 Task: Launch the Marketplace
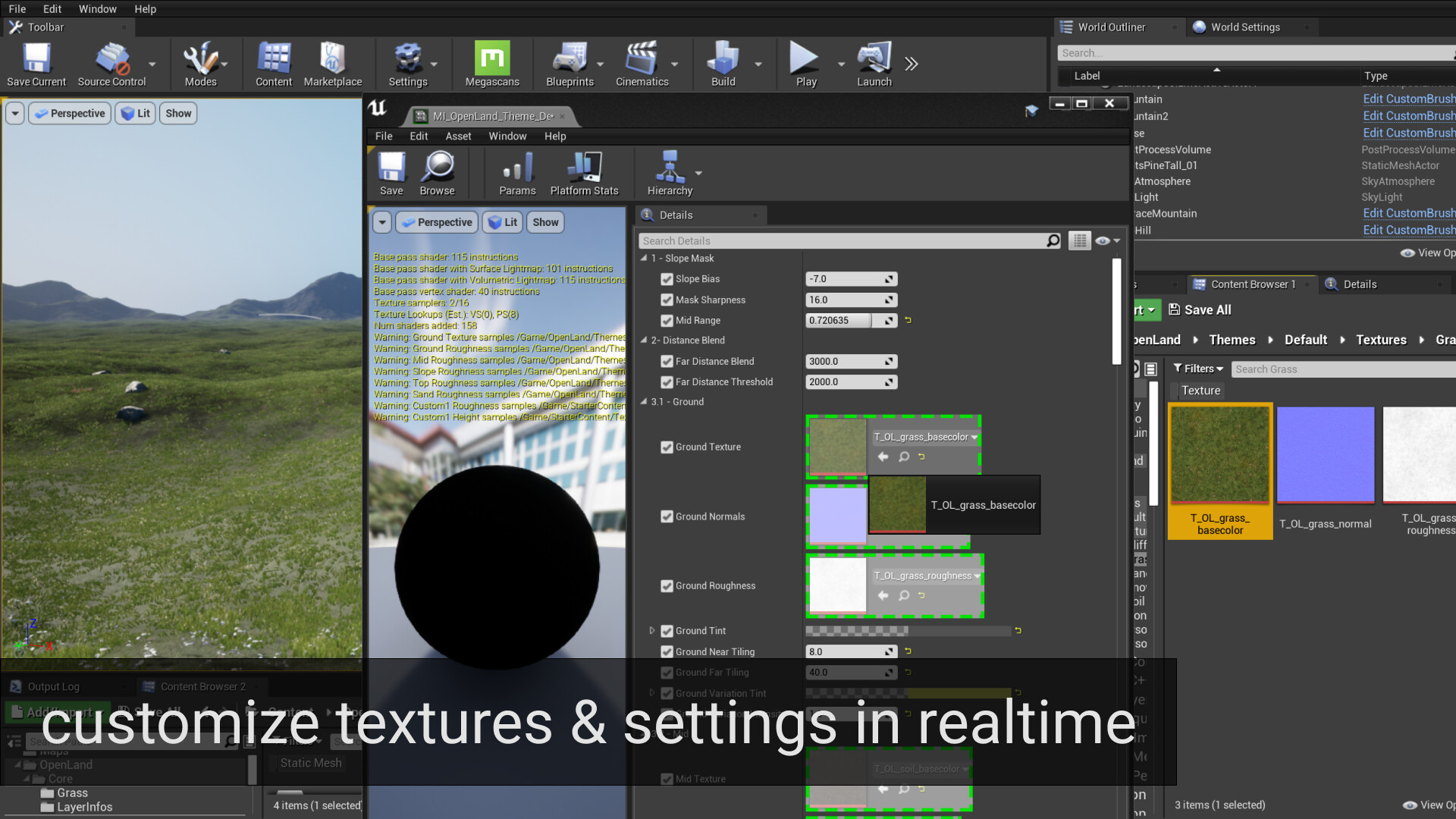[334, 64]
